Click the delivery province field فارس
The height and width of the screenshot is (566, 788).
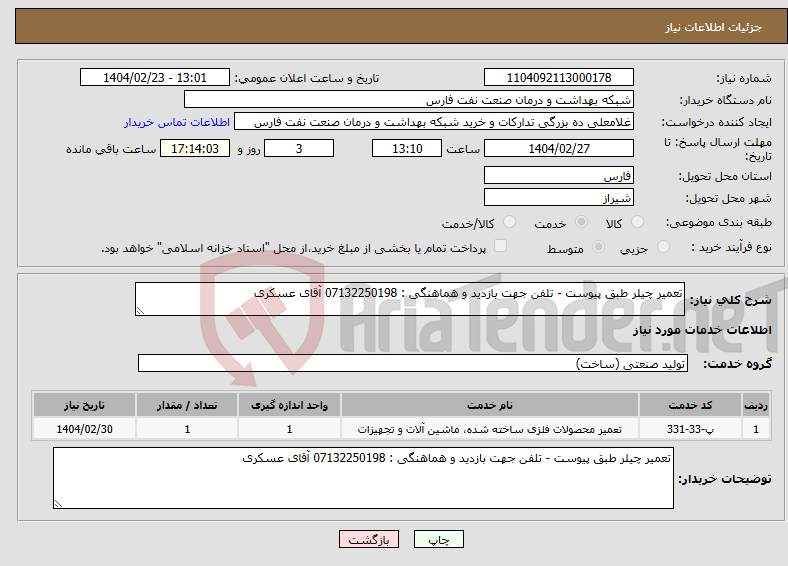point(558,175)
